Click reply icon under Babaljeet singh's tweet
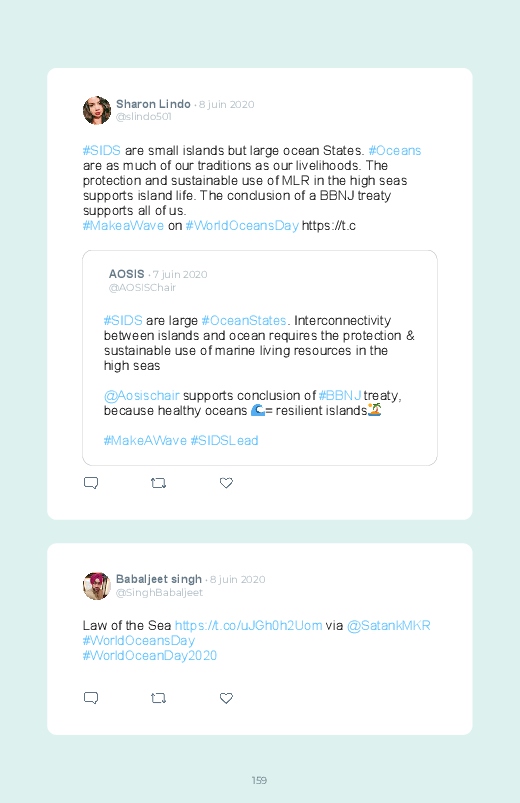Screen dimensions: 520x803 pyautogui.click(x=91, y=698)
